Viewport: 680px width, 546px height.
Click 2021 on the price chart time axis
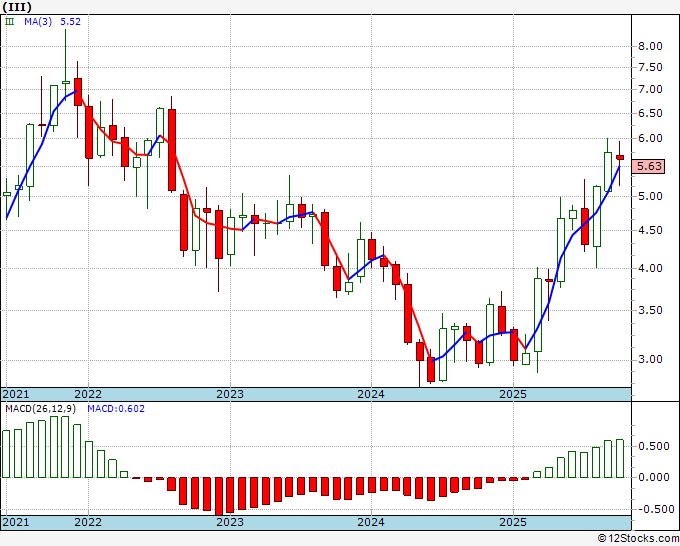16,394
